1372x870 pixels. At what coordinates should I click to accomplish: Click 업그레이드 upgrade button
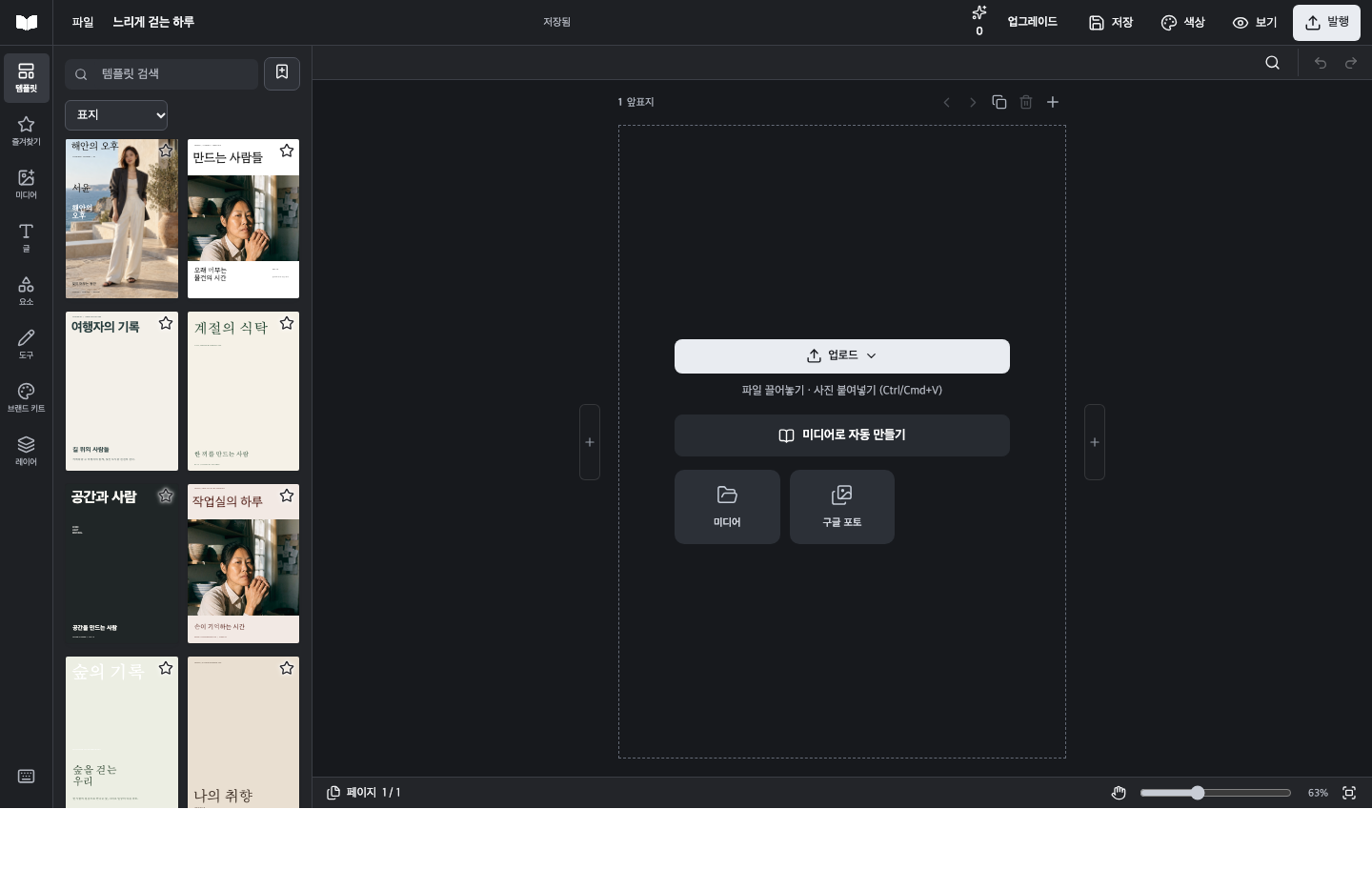coord(1032,22)
